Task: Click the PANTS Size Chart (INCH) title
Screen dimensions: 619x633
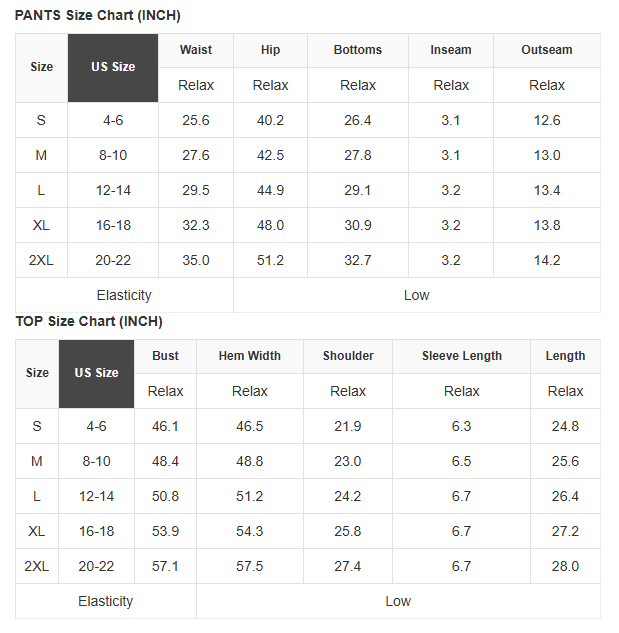Action: 98,15
